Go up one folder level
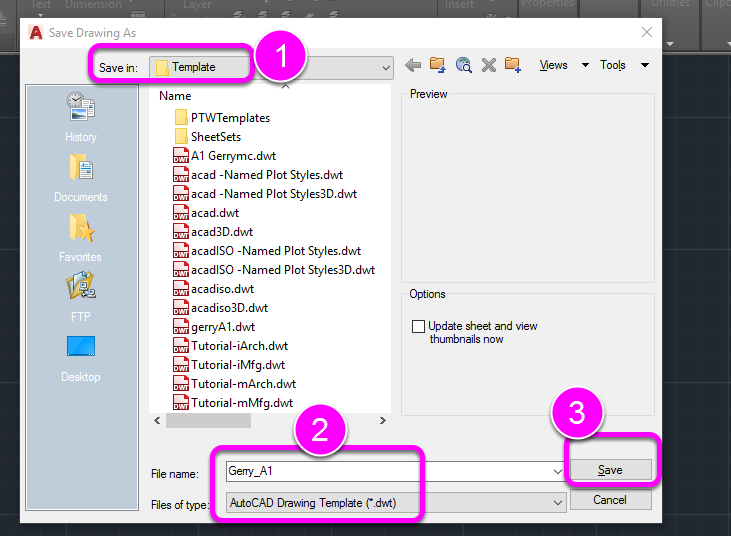This screenshot has height=536, width=731. coord(437,65)
